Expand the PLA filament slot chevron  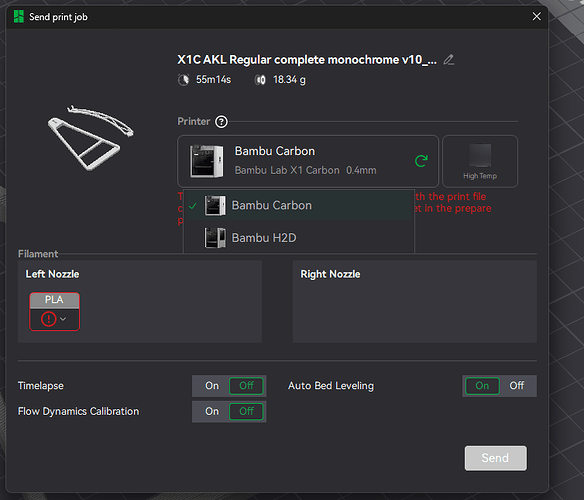pyautogui.click(x=63, y=319)
